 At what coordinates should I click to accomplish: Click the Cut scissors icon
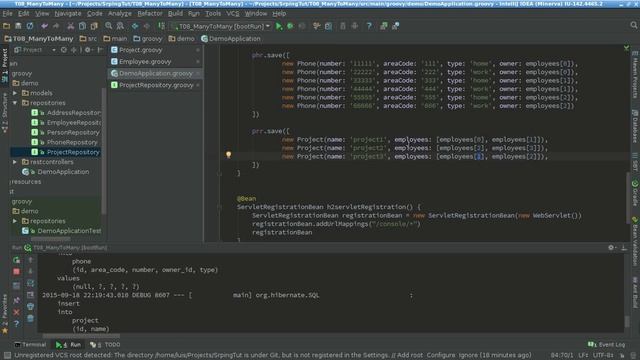point(70,26)
